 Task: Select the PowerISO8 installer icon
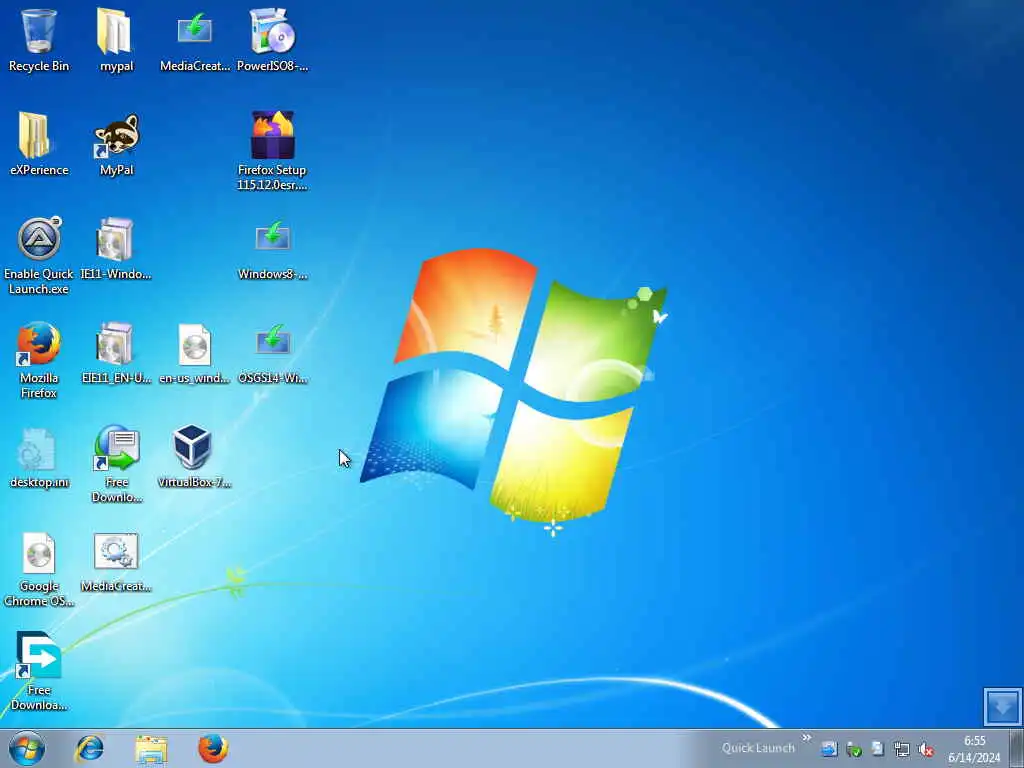pyautogui.click(x=272, y=39)
